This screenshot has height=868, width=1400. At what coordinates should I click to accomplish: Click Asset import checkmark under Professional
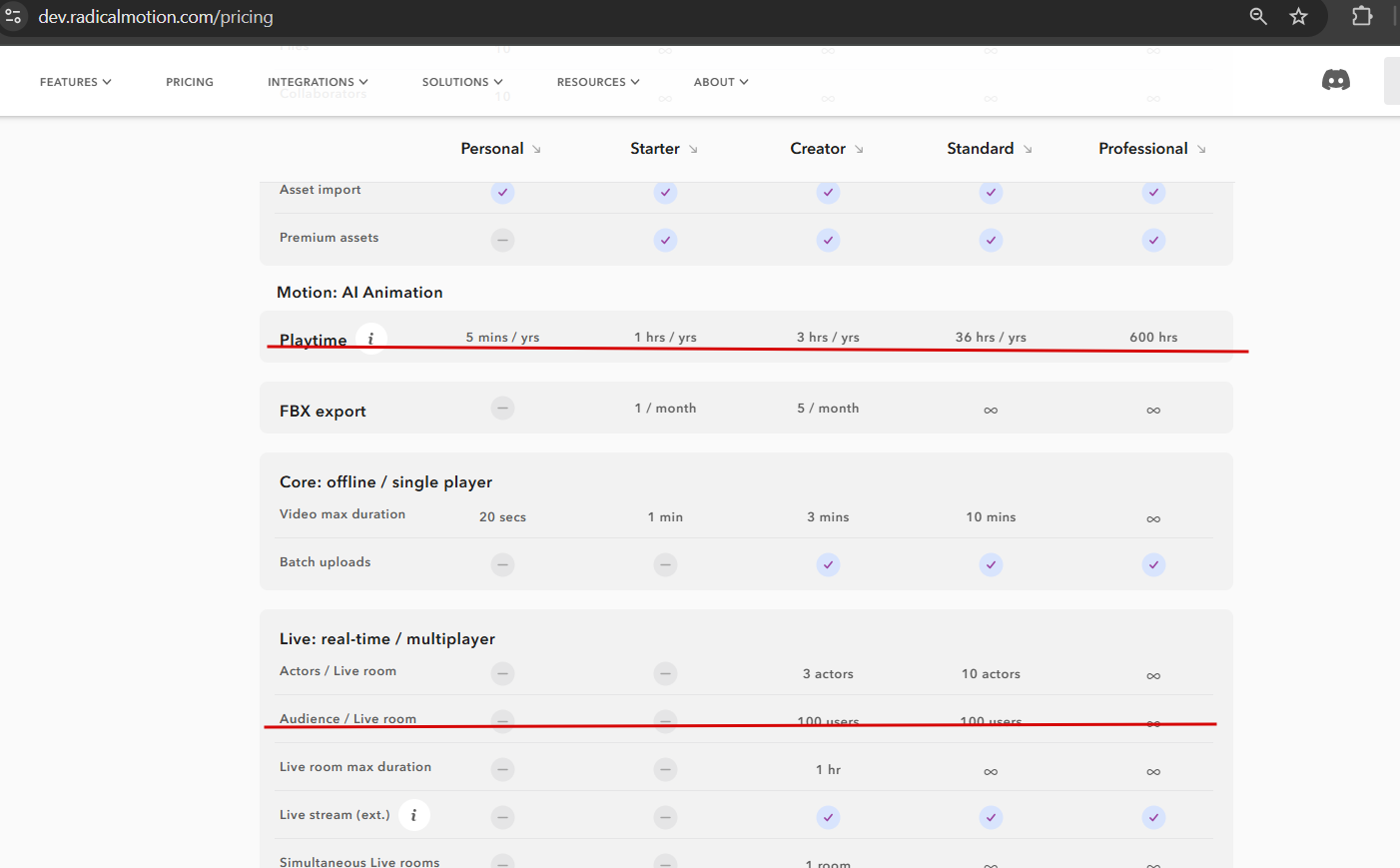click(1153, 192)
